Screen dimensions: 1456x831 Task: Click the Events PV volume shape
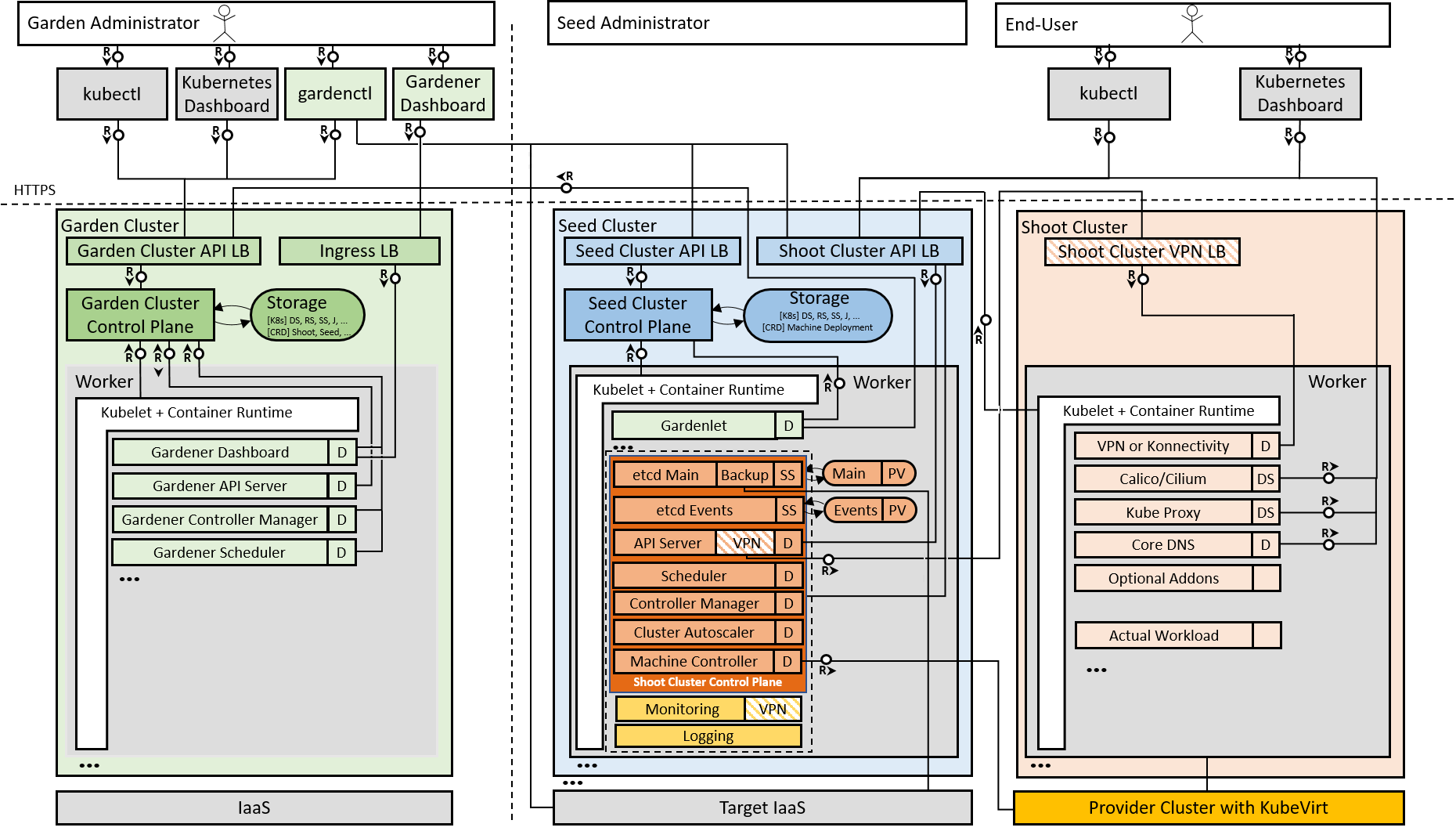click(869, 510)
